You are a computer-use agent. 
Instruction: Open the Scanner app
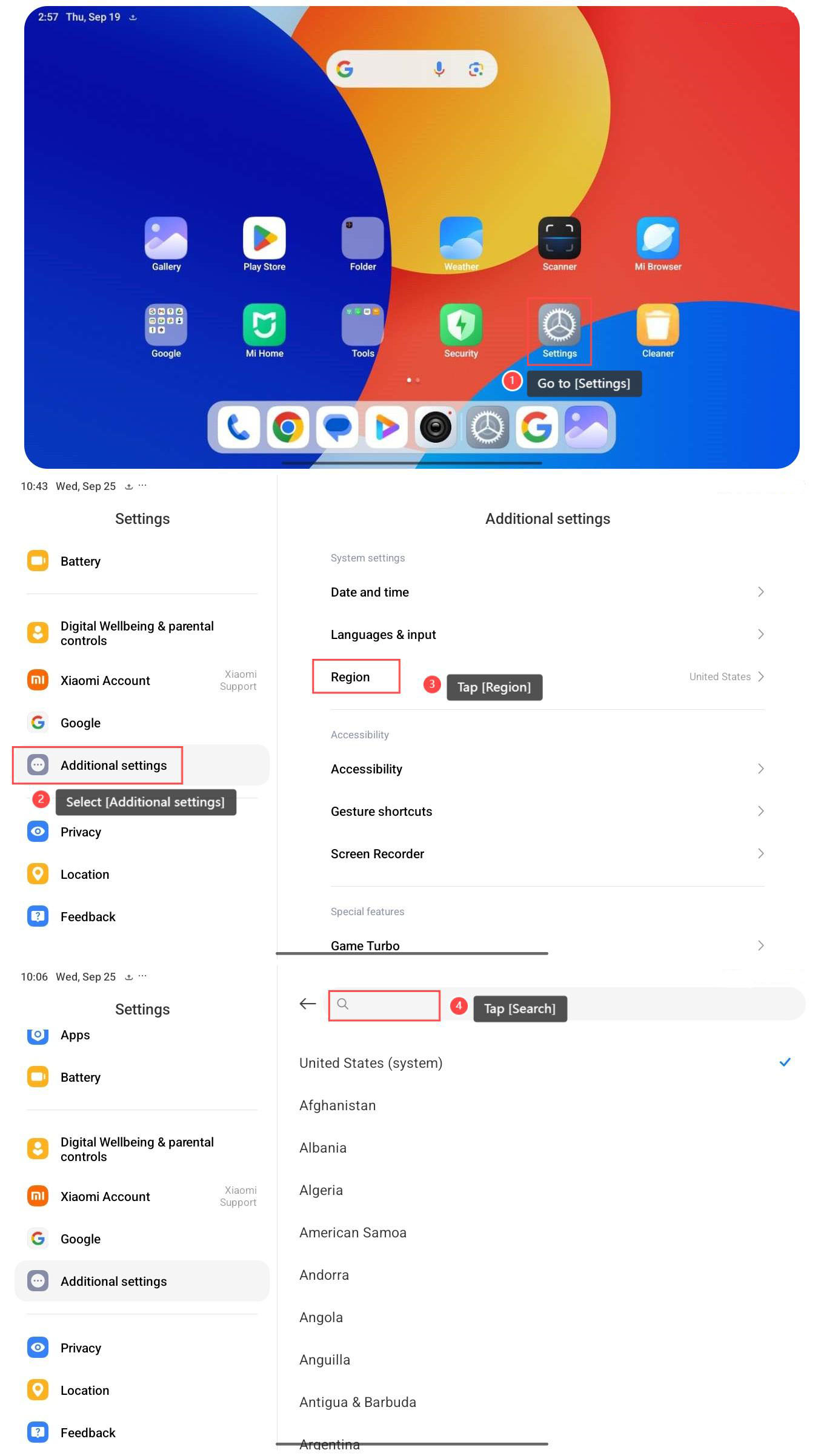tap(559, 239)
